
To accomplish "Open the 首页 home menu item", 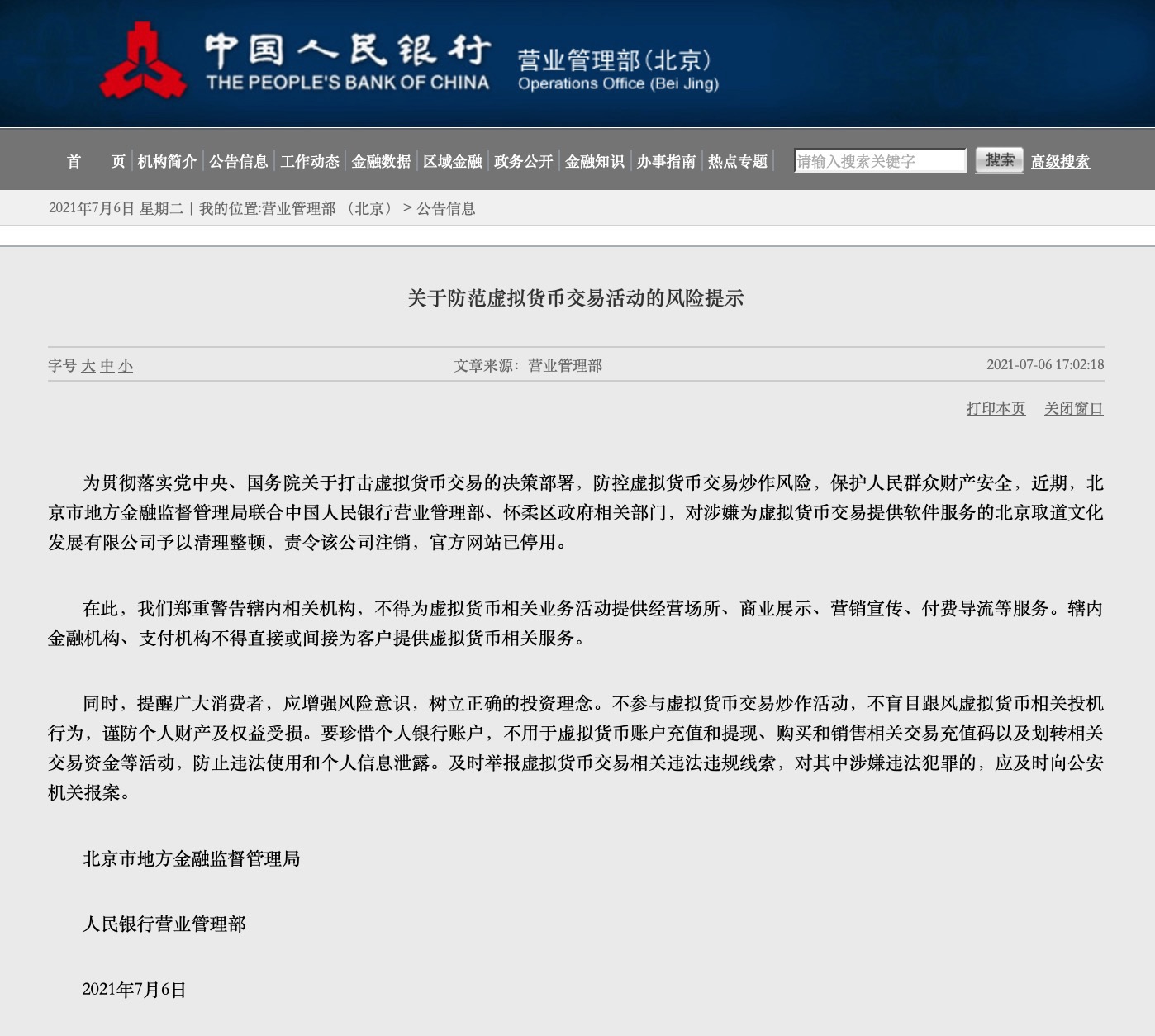I will 95,161.
